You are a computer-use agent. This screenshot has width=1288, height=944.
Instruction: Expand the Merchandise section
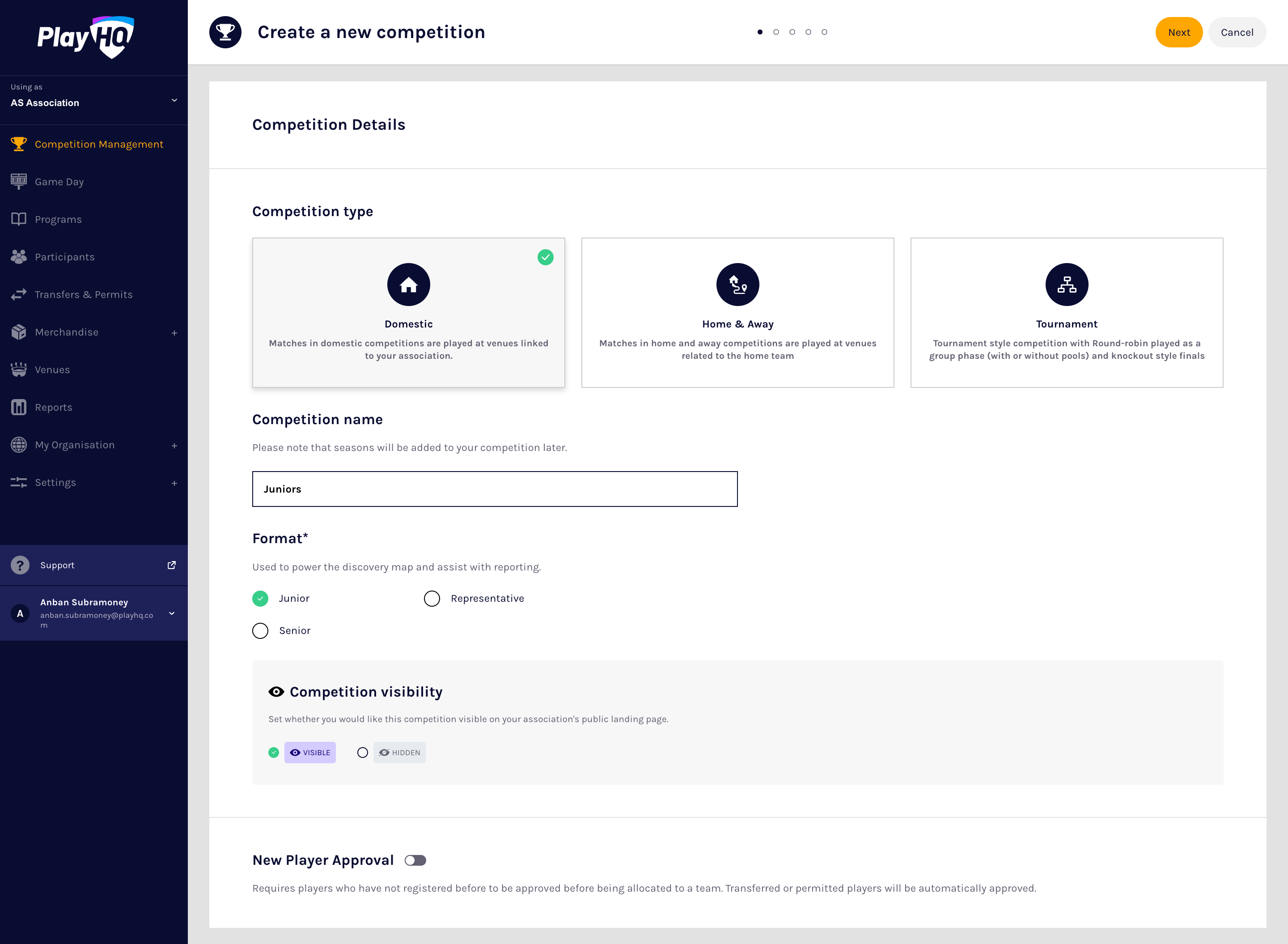pyautogui.click(x=175, y=332)
